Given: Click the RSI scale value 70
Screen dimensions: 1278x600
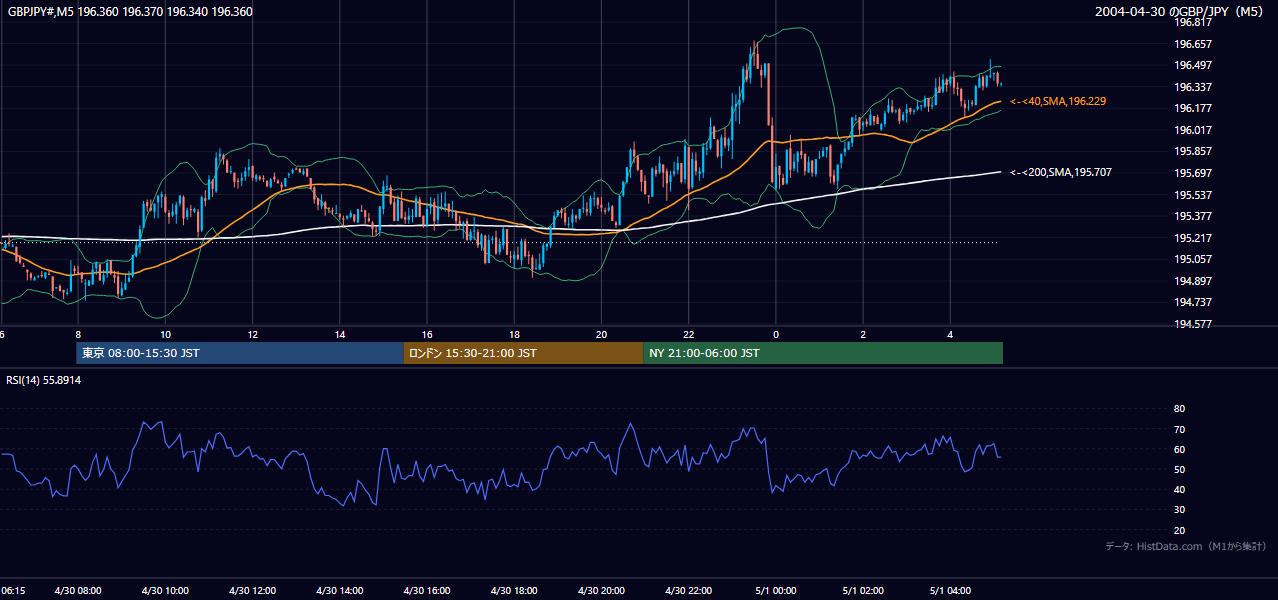Looking at the screenshot, I should pos(1179,430).
